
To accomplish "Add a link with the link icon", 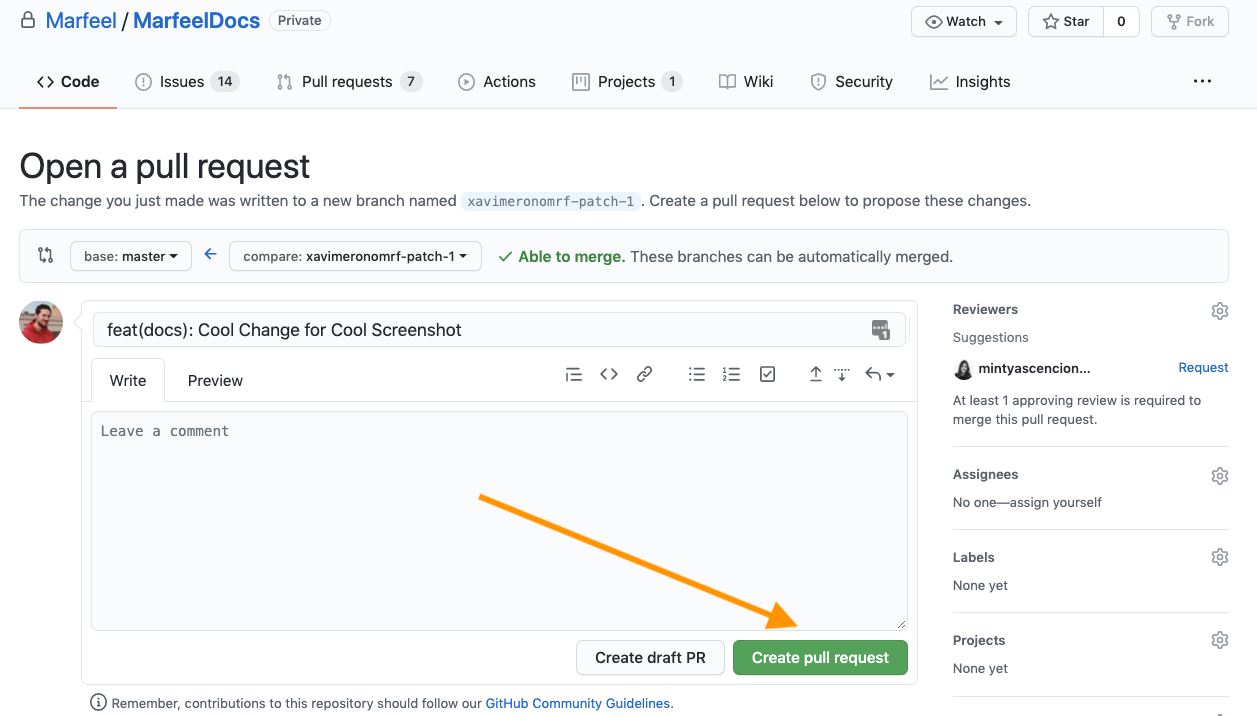I will 645,374.
